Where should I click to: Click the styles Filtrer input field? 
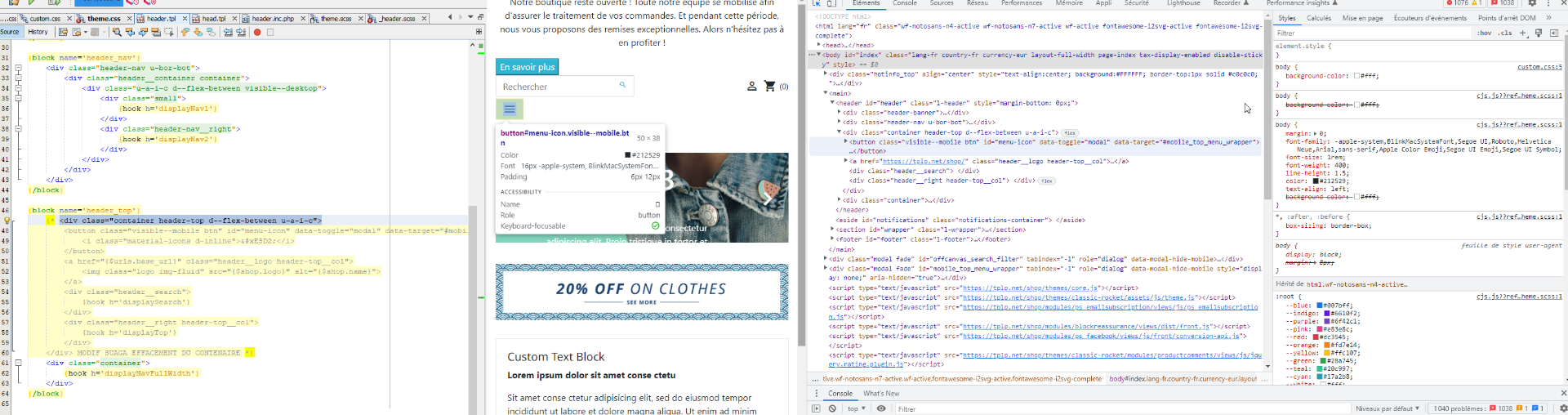pyautogui.click(x=1372, y=33)
